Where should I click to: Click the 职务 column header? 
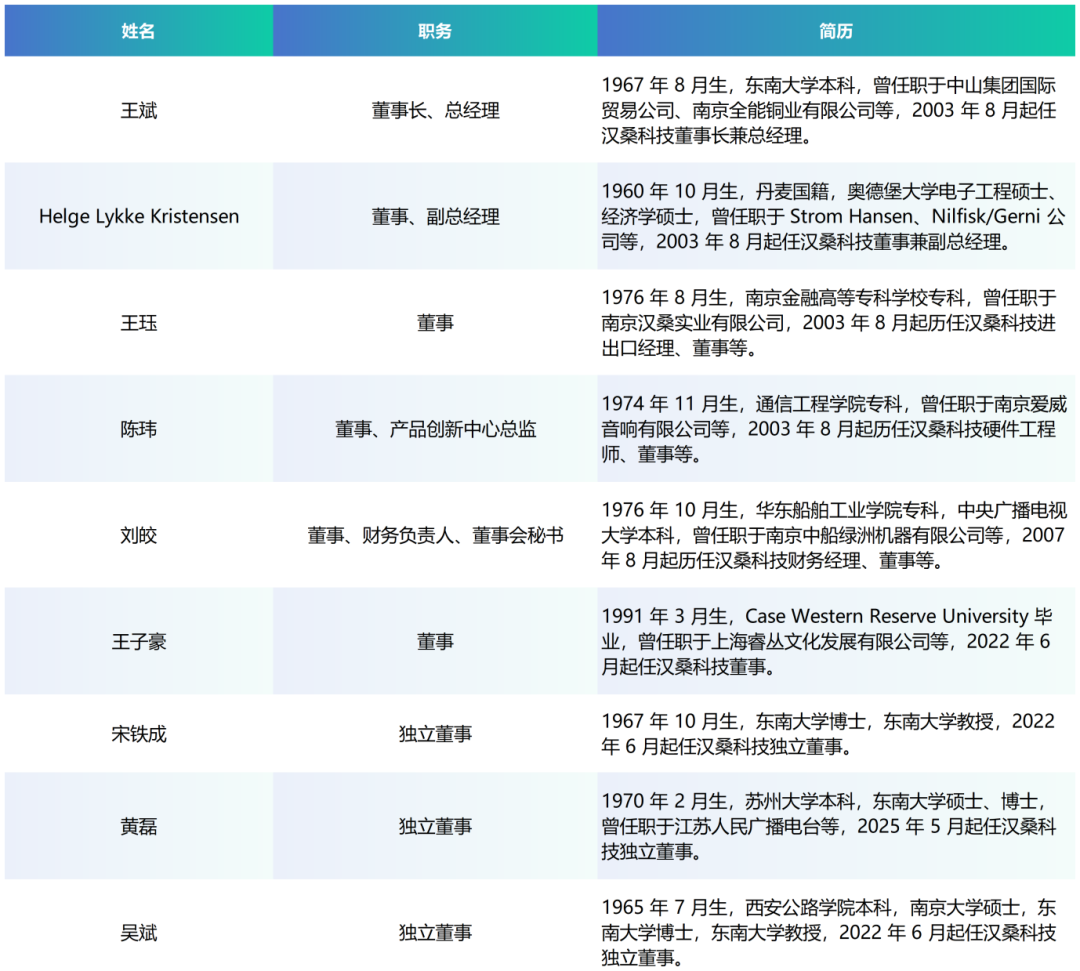click(435, 31)
